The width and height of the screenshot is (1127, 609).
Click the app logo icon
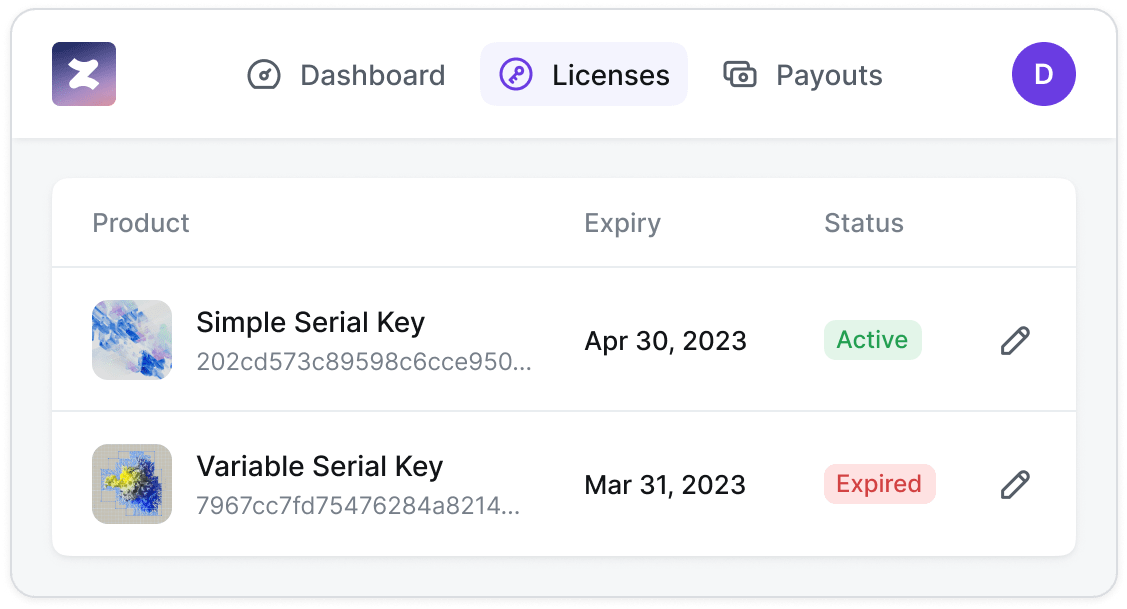[x=83, y=74]
